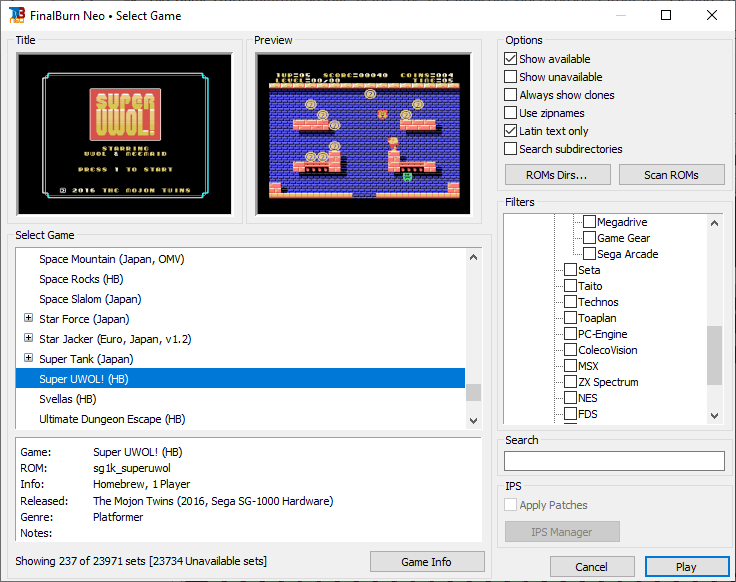Click the Filters panel scrollbar thumb
The image size is (736, 582).
pyautogui.click(x=714, y=355)
